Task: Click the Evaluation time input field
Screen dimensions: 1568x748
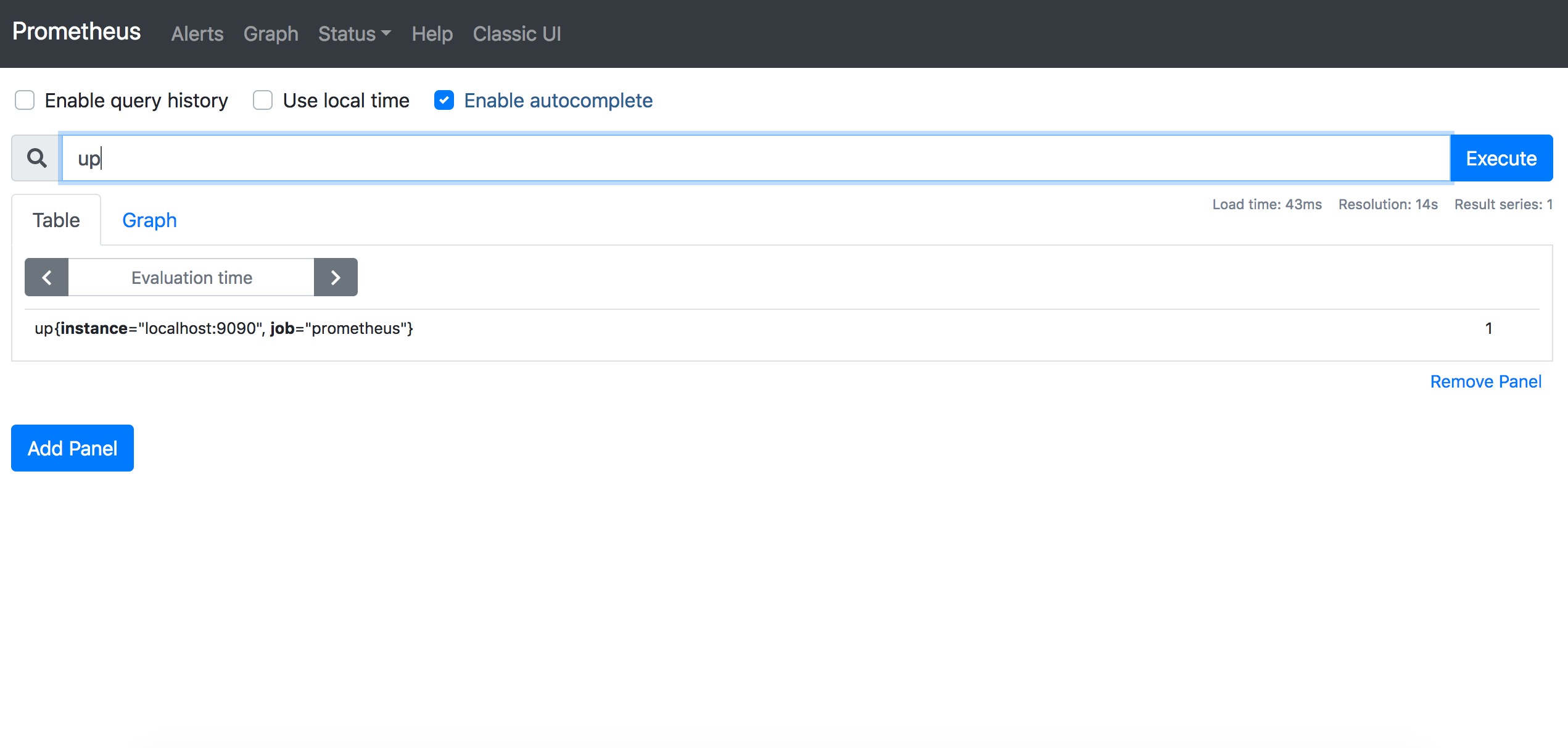Action: point(191,278)
